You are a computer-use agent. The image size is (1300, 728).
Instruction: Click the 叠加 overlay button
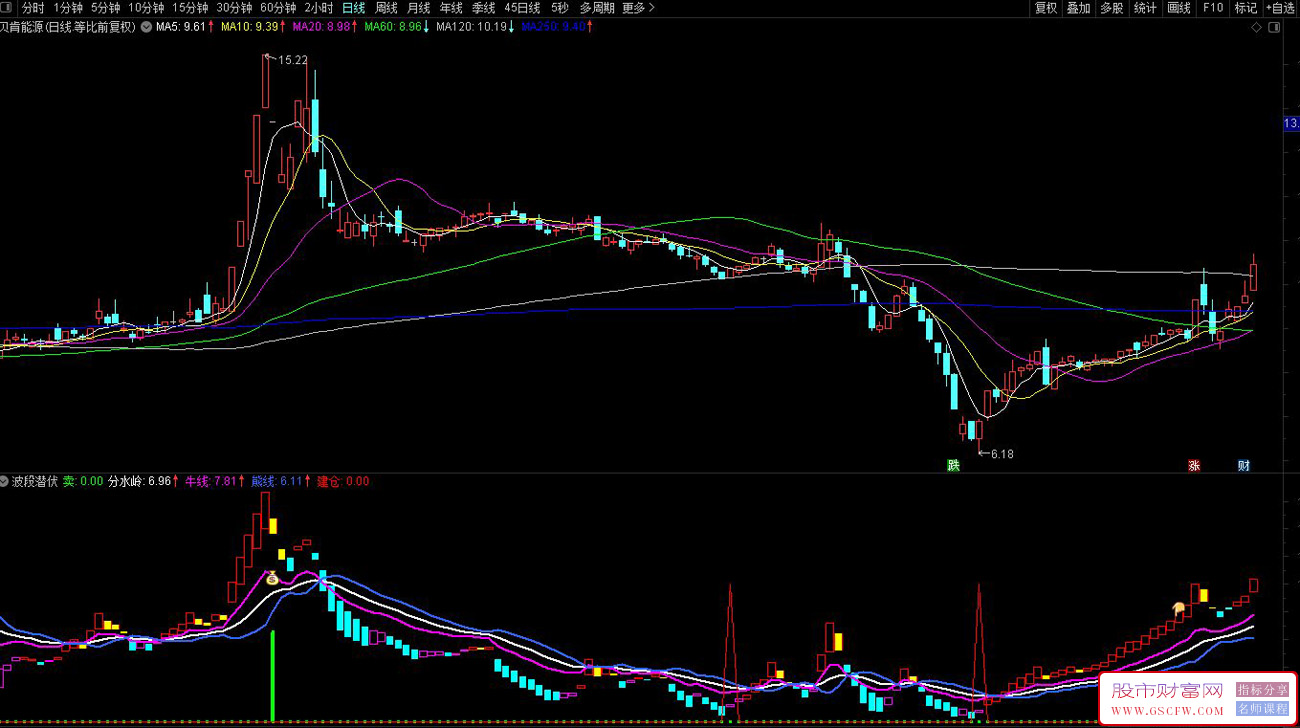[1078, 8]
